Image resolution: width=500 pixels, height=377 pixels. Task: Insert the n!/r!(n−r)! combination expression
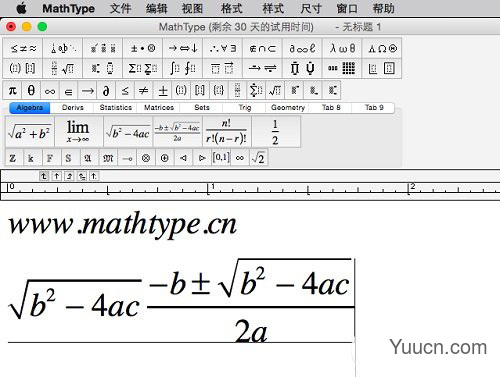(x=227, y=132)
